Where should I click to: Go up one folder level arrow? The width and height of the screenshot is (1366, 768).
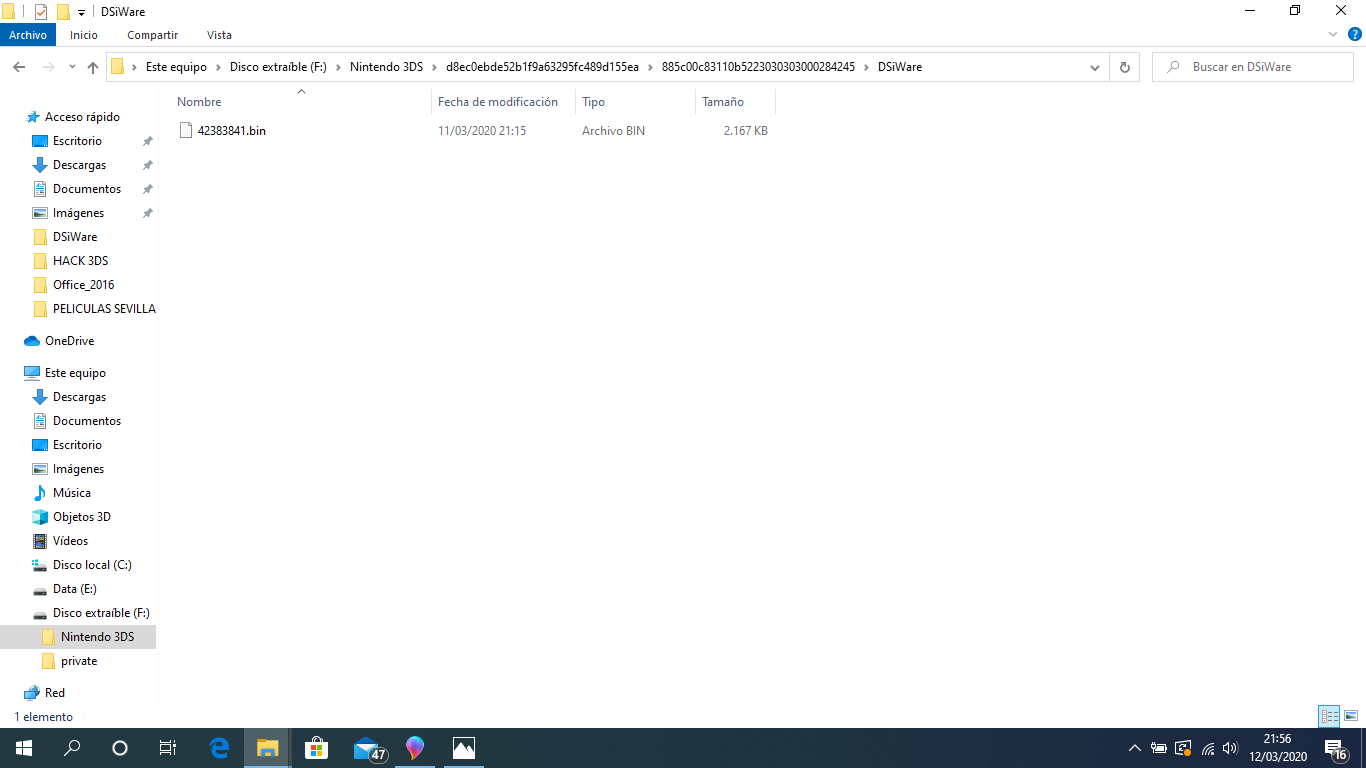pos(93,67)
